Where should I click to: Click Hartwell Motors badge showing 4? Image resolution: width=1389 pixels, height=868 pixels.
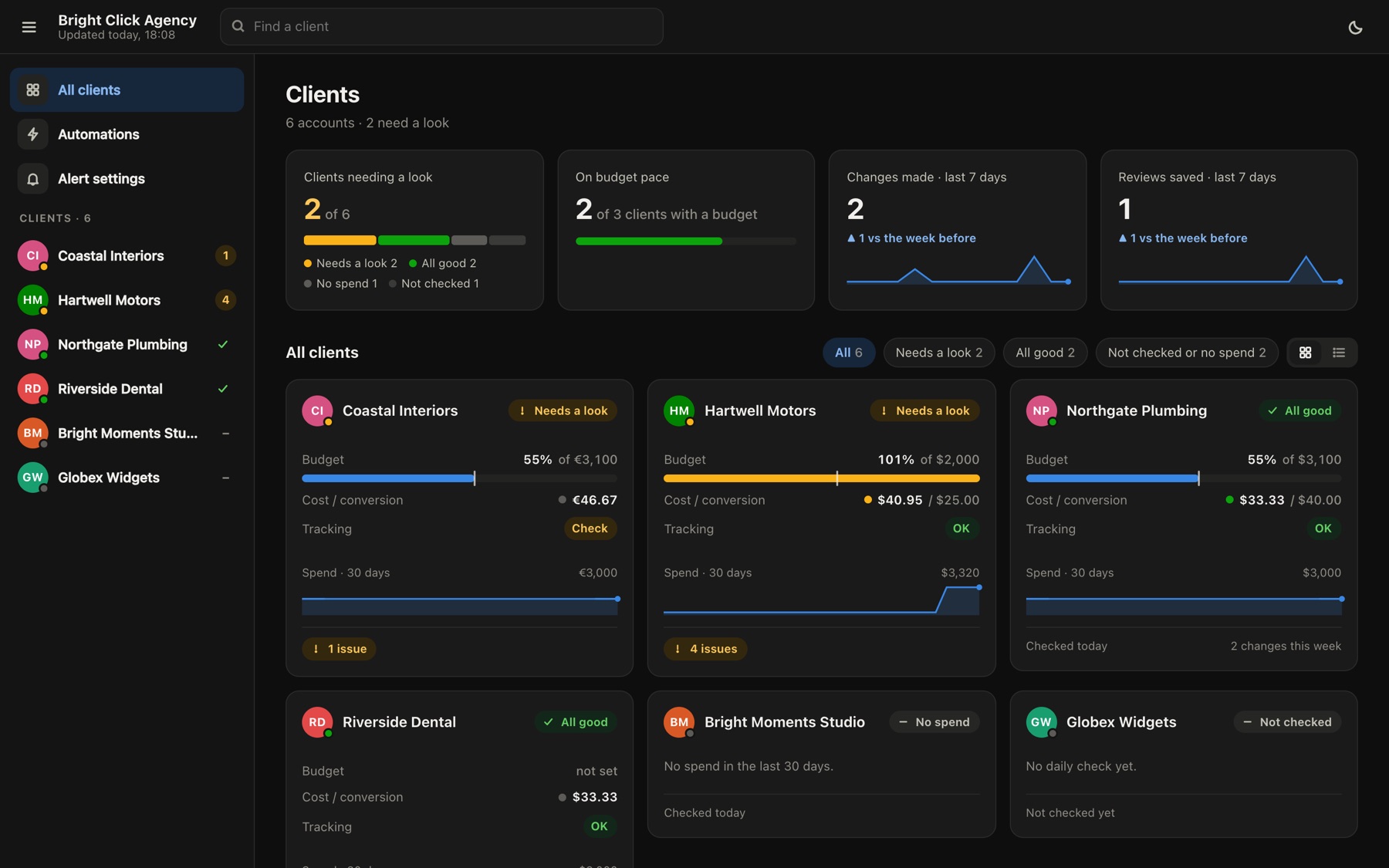click(x=225, y=300)
